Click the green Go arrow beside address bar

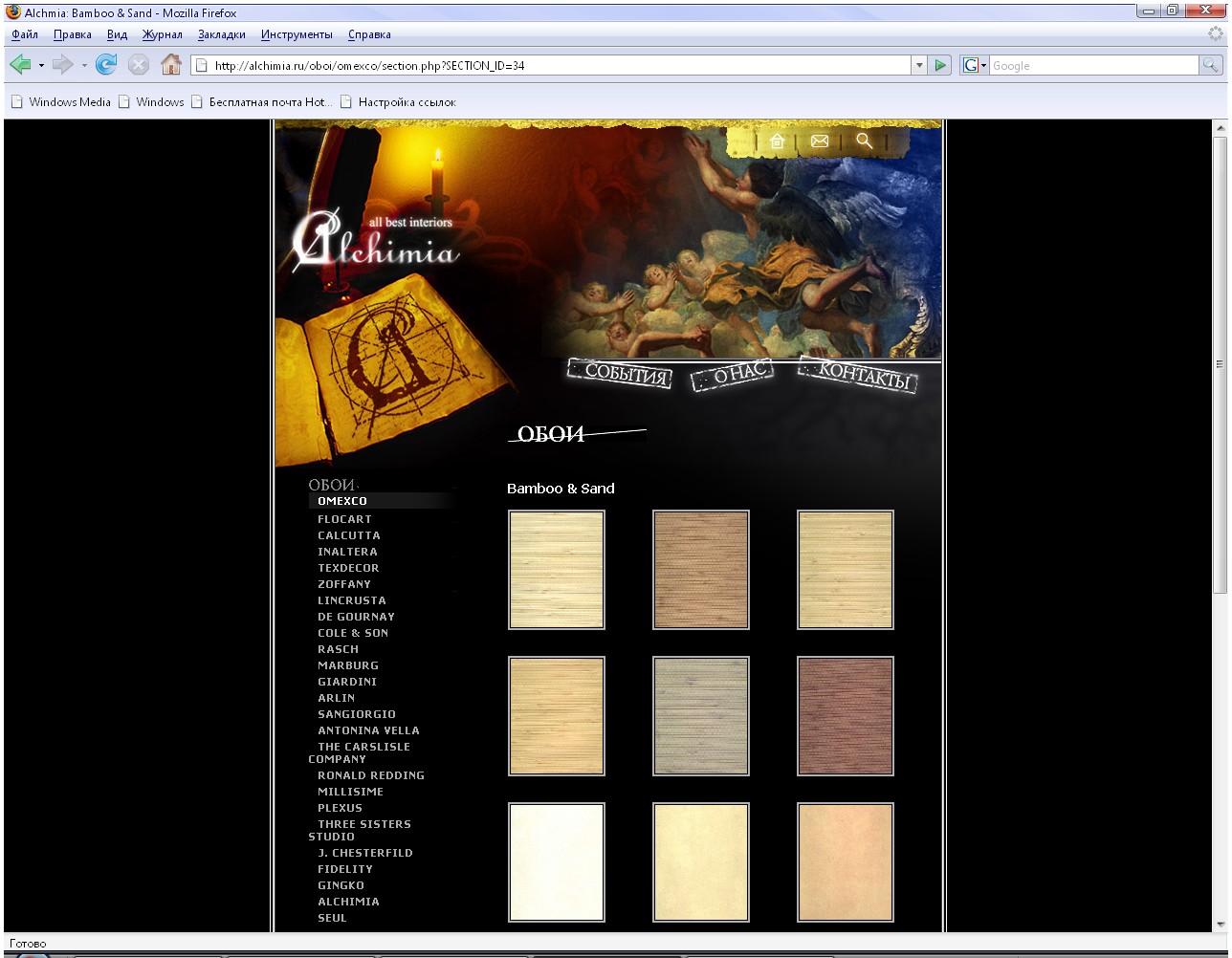941,65
